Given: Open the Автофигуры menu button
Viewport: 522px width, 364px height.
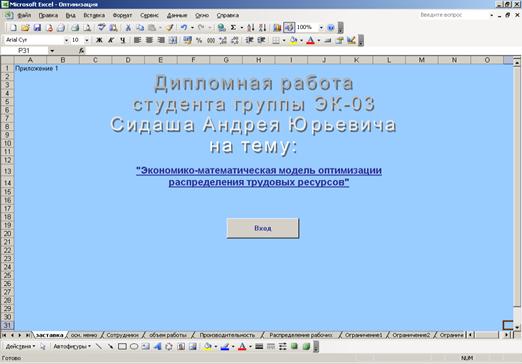Looking at the screenshot, I should 72,347.
